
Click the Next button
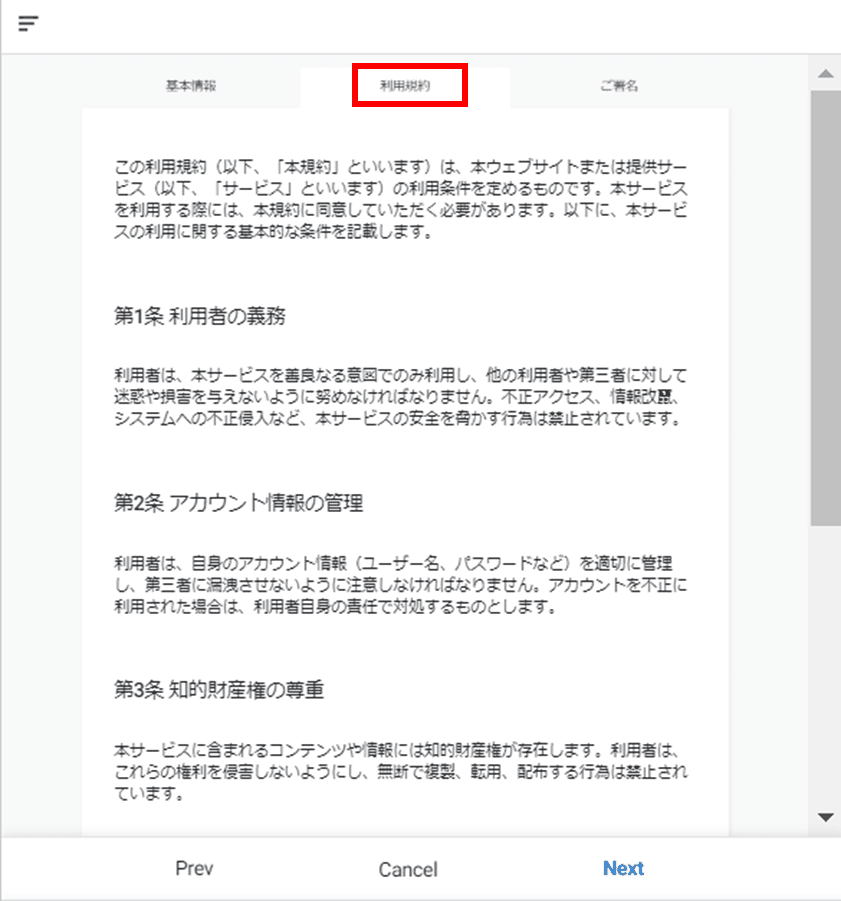pyautogui.click(x=623, y=868)
